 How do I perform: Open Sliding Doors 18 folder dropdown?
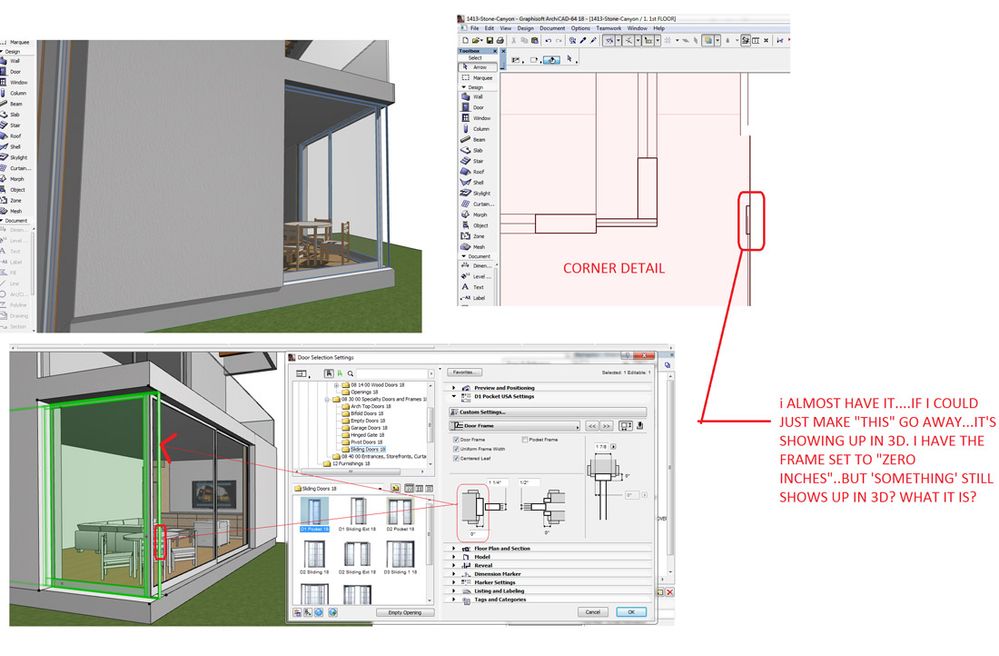pos(339,488)
